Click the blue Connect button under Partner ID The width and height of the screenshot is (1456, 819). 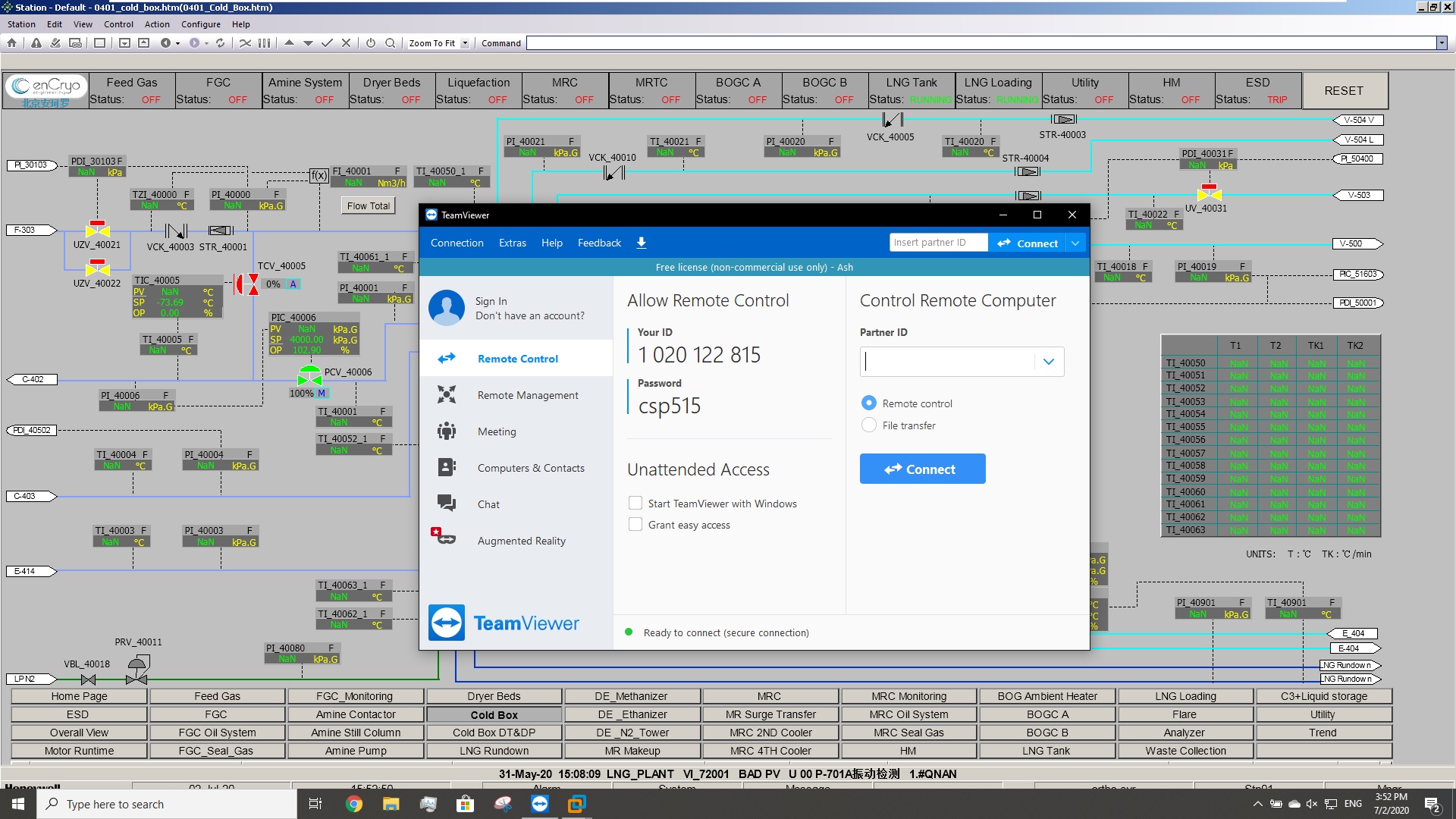(923, 469)
